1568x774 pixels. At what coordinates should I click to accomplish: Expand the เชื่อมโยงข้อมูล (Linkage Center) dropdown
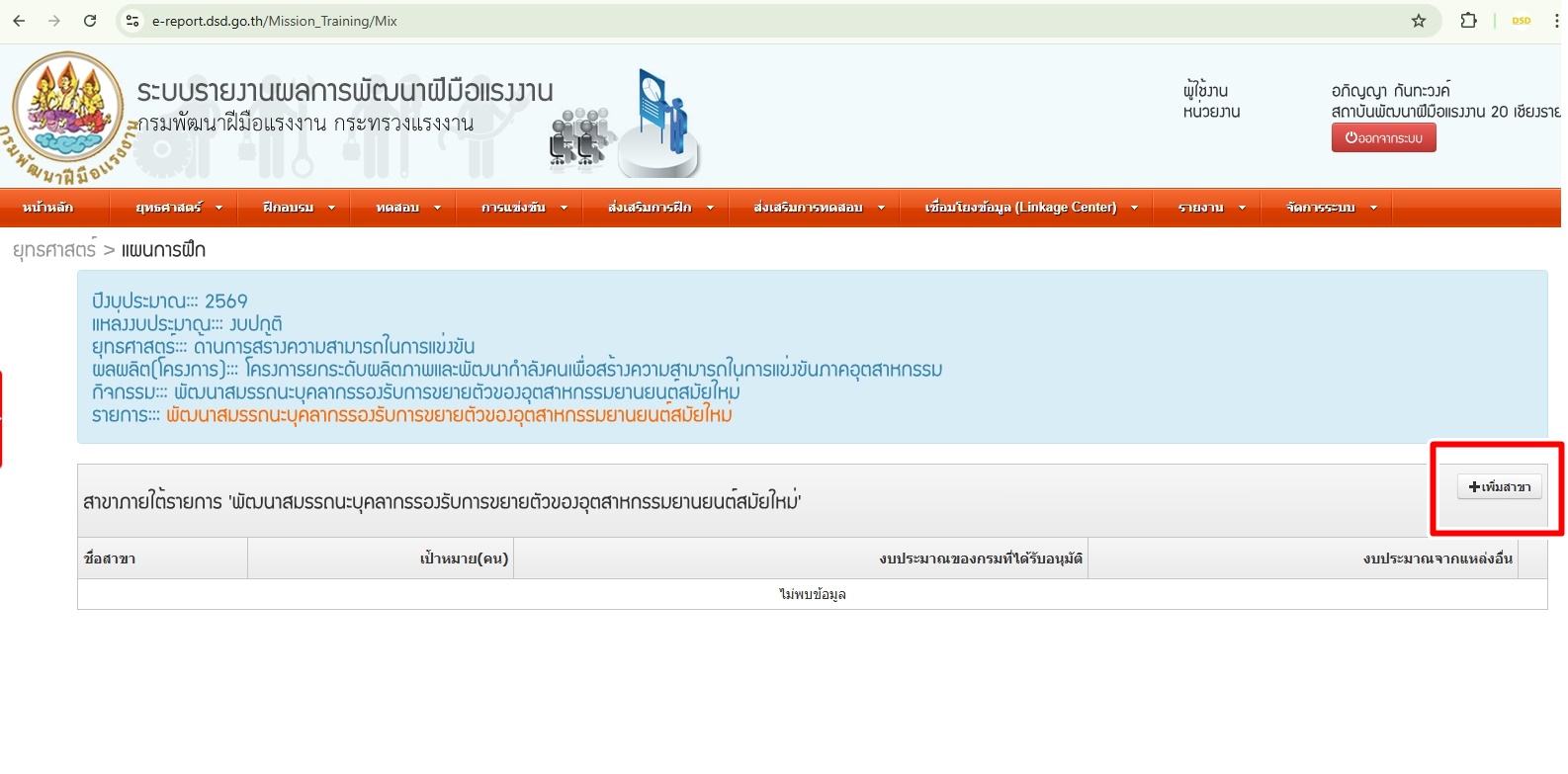pyautogui.click(x=1030, y=208)
